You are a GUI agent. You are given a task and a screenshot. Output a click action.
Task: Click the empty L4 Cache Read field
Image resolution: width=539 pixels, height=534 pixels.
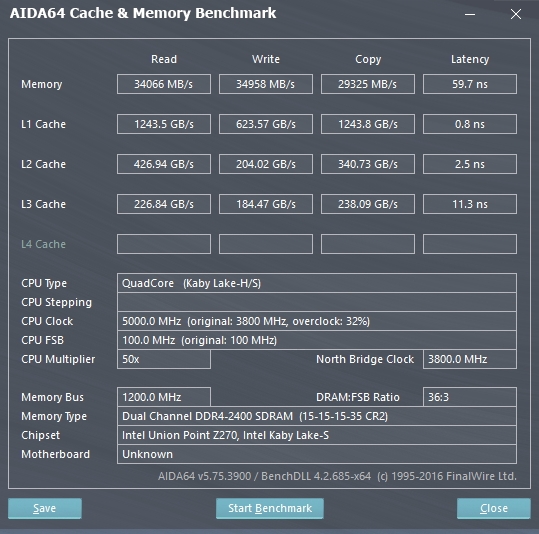point(164,244)
